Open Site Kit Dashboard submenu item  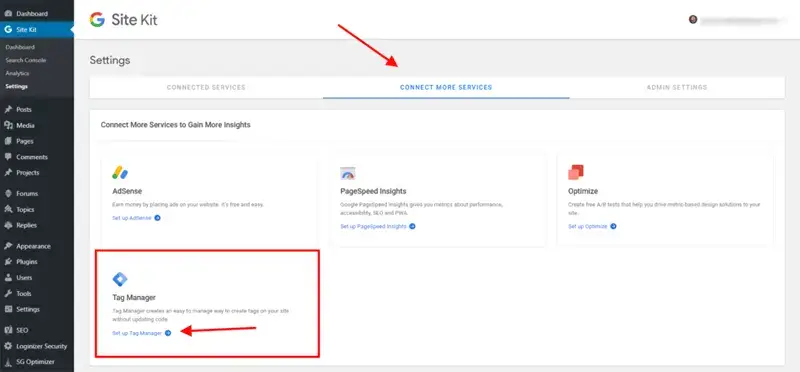point(20,47)
